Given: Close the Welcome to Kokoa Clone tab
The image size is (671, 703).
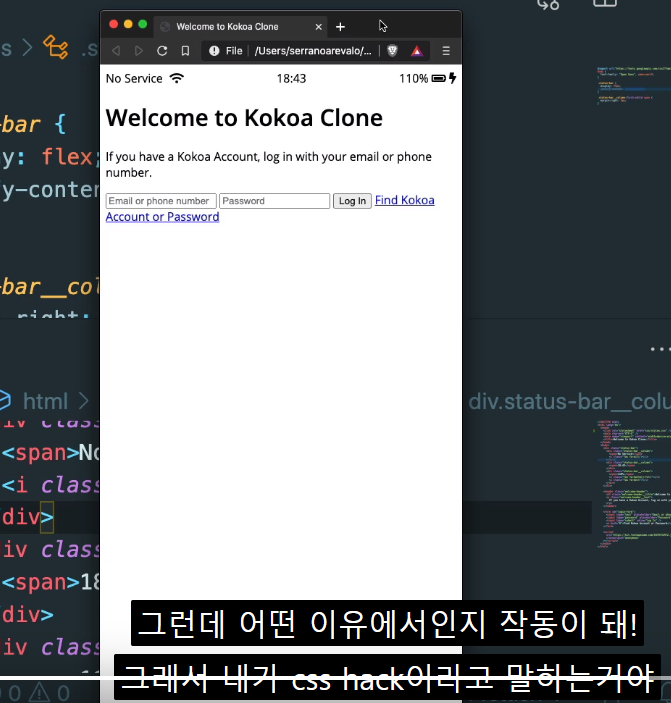Looking at the screenshot, I should pos(319,27).
